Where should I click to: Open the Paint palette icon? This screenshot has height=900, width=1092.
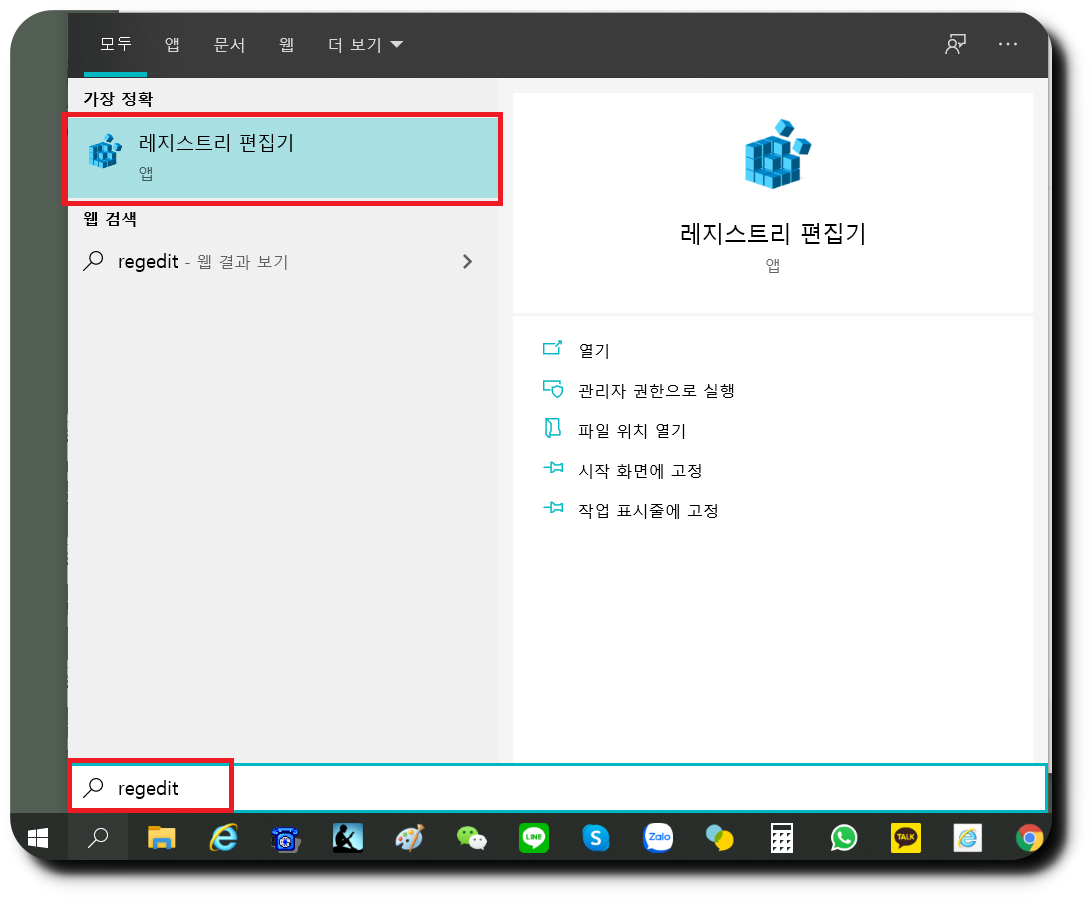[x=410, y=838]
